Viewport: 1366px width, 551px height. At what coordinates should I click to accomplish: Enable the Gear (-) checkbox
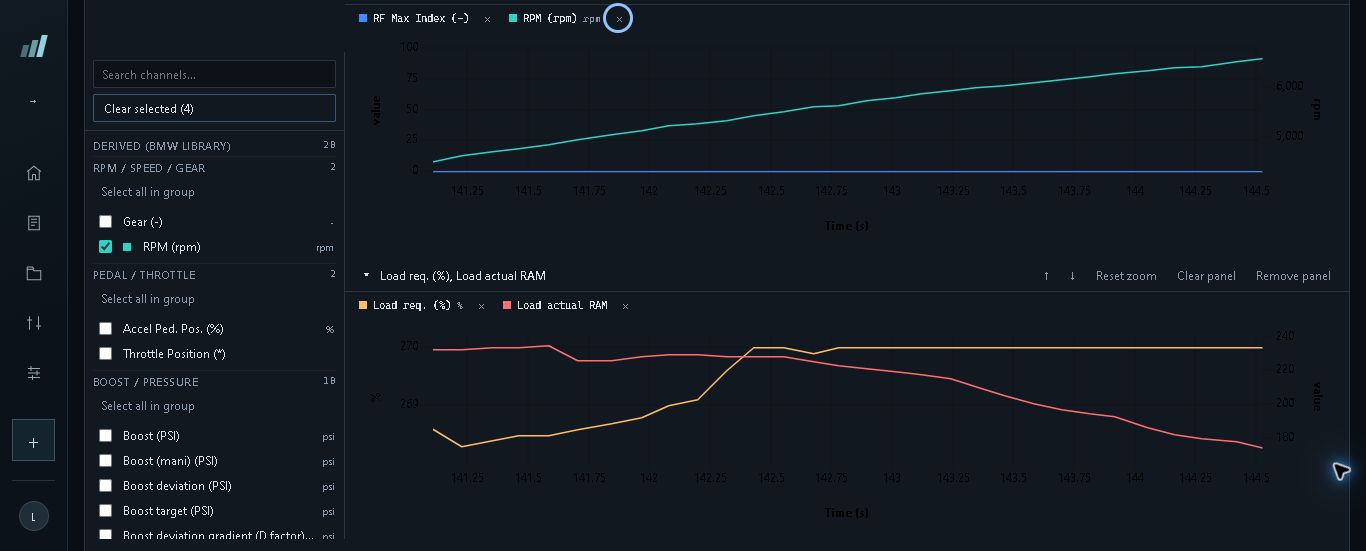[x=105, y=221]
